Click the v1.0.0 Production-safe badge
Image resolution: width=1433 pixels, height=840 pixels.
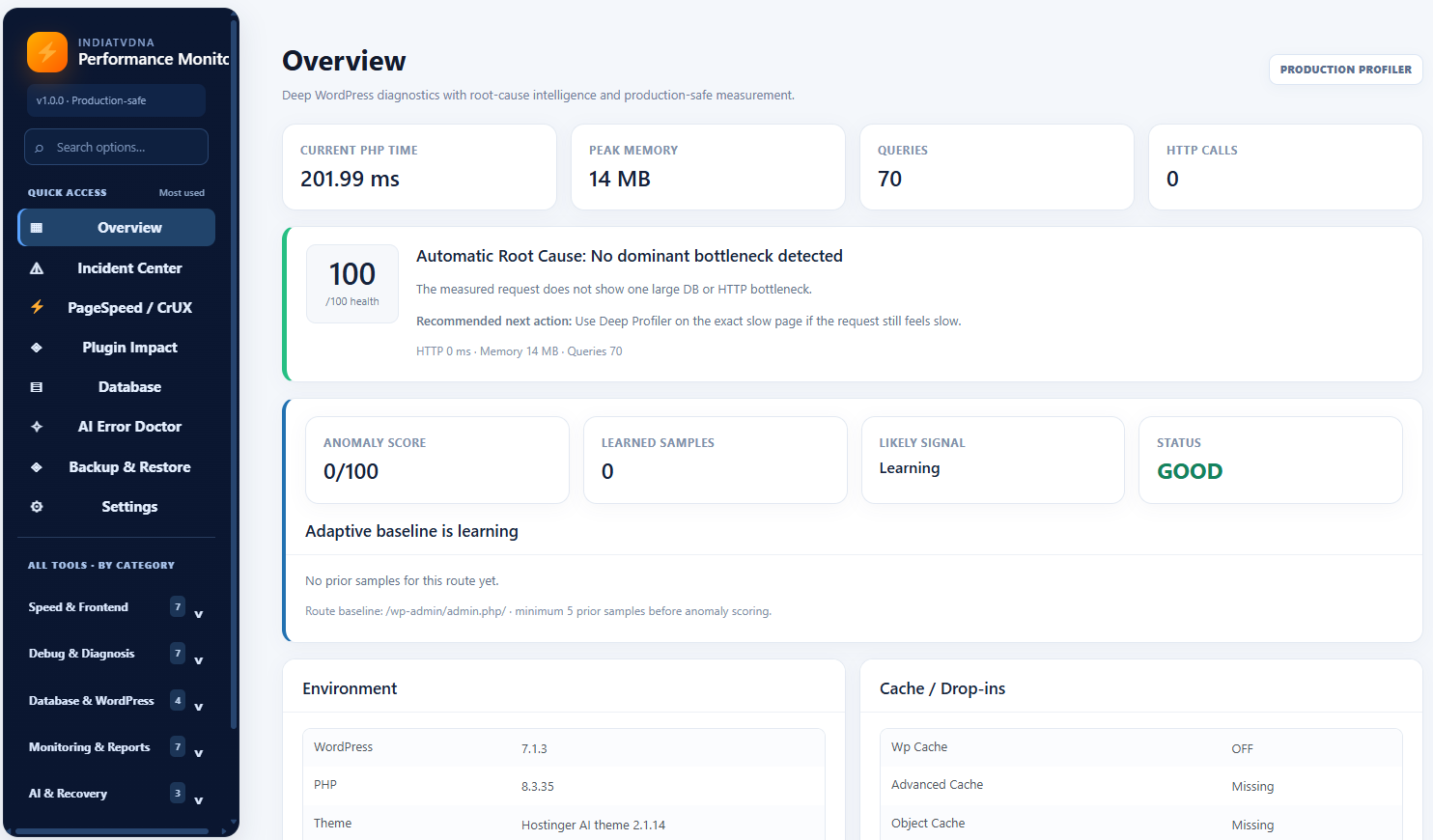pos(116,100)
